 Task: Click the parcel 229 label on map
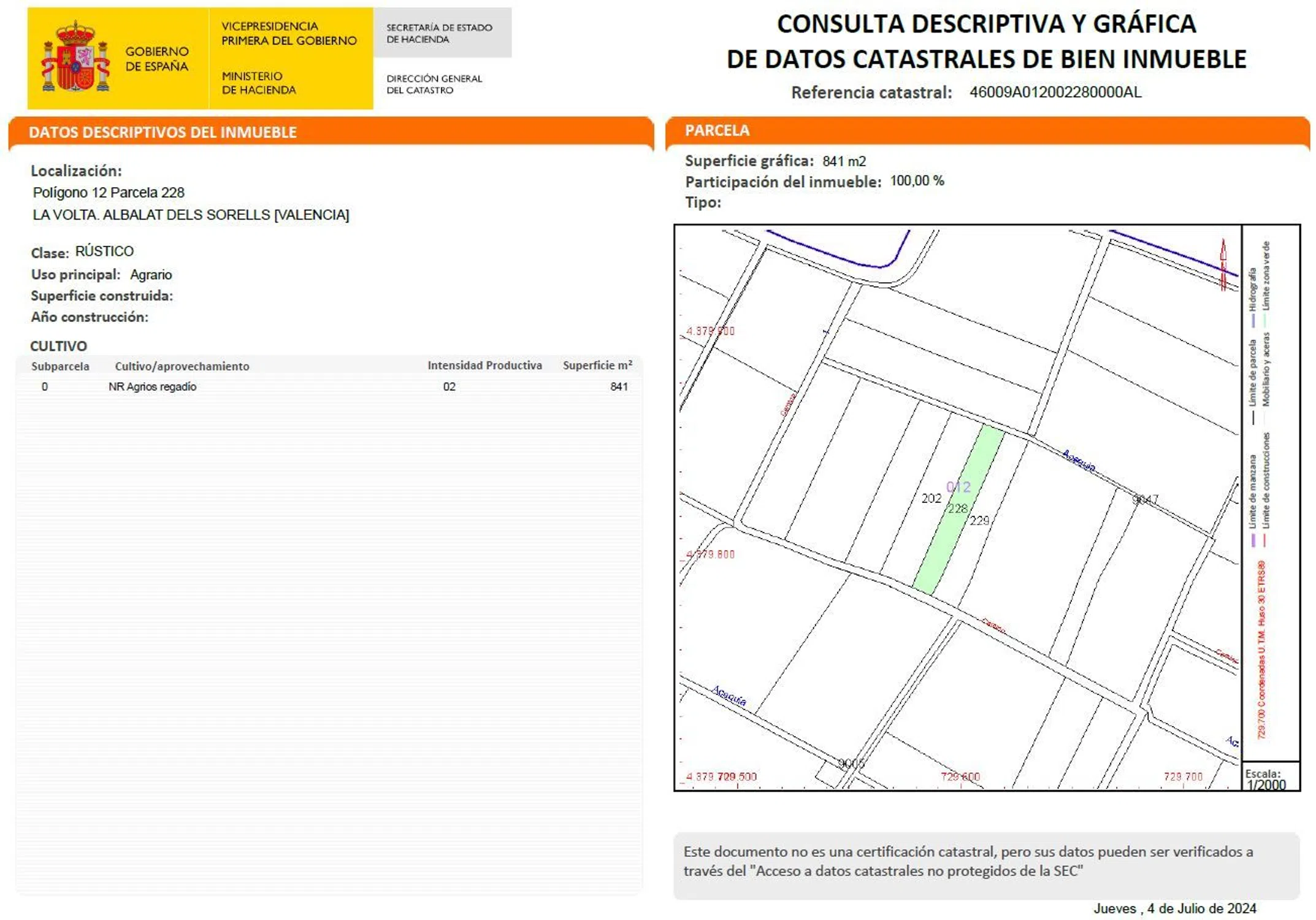(x=979, y=521)
